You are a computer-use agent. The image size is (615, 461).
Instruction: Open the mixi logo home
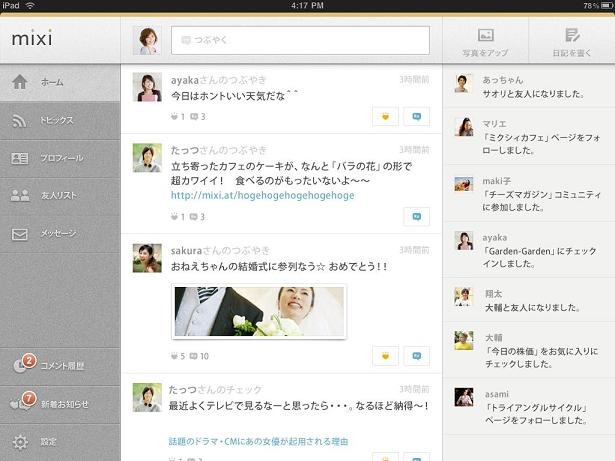tap(32, 38)
